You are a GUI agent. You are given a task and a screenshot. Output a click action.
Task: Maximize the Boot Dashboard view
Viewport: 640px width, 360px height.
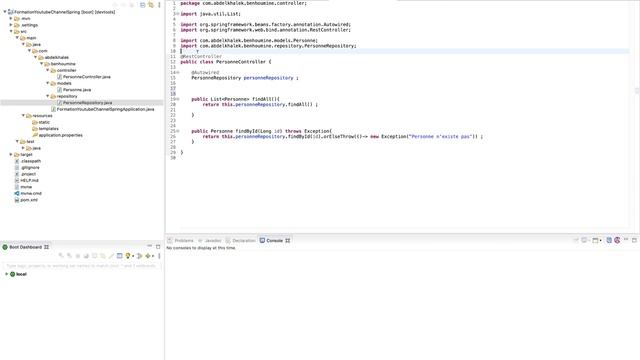point(158,247)
